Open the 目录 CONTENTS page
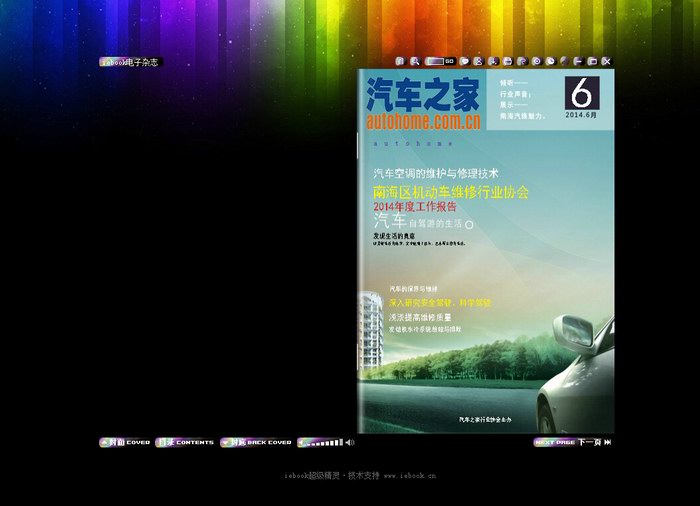Screen dimensions: 700x506 185,442
